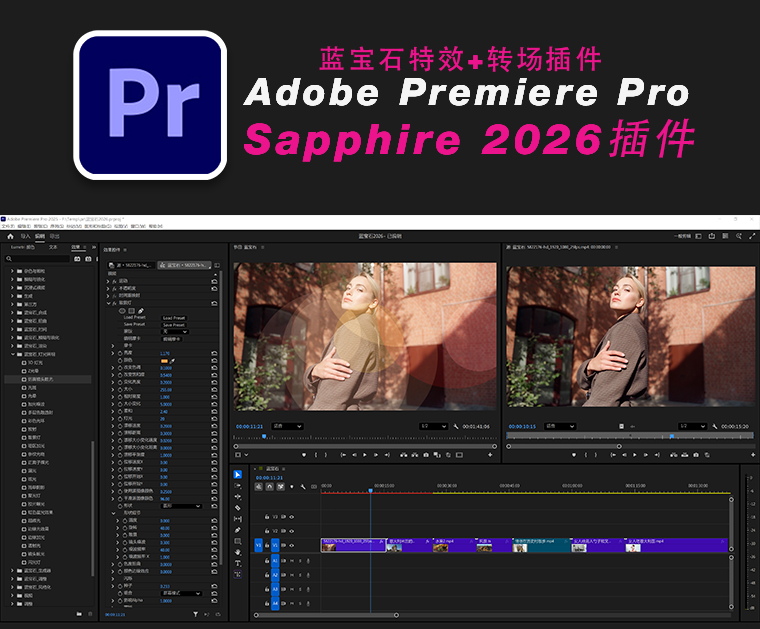Switch to the Lumetri 颜色 panel tab

[23, 247]
